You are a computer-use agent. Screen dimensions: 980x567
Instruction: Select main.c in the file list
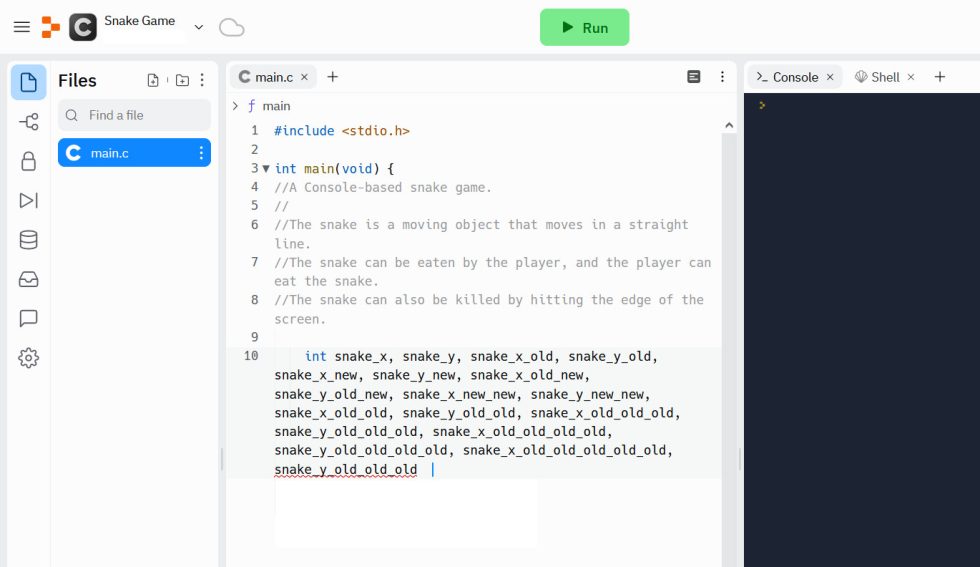click(x=134, y=153)
